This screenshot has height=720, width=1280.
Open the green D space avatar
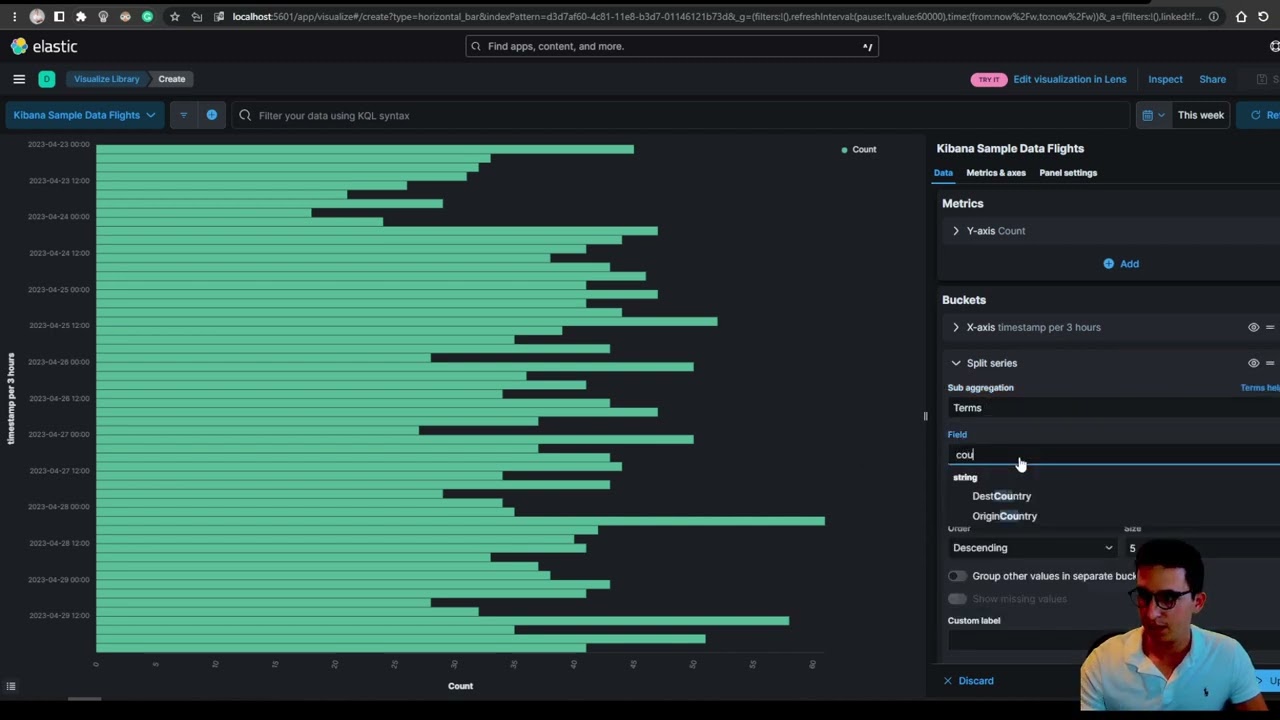[47, 79]
